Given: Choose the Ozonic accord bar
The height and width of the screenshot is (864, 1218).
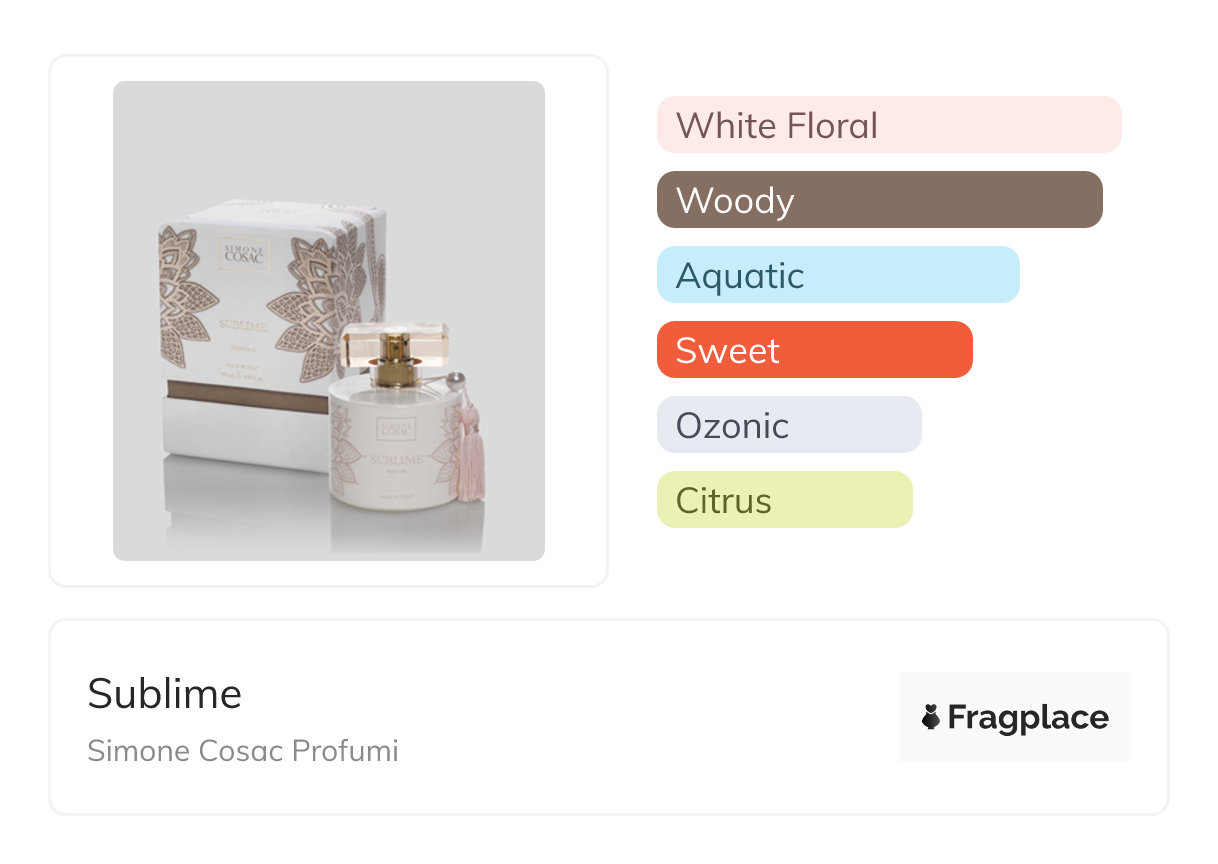Looking at the screenshot, I should 788,425.
